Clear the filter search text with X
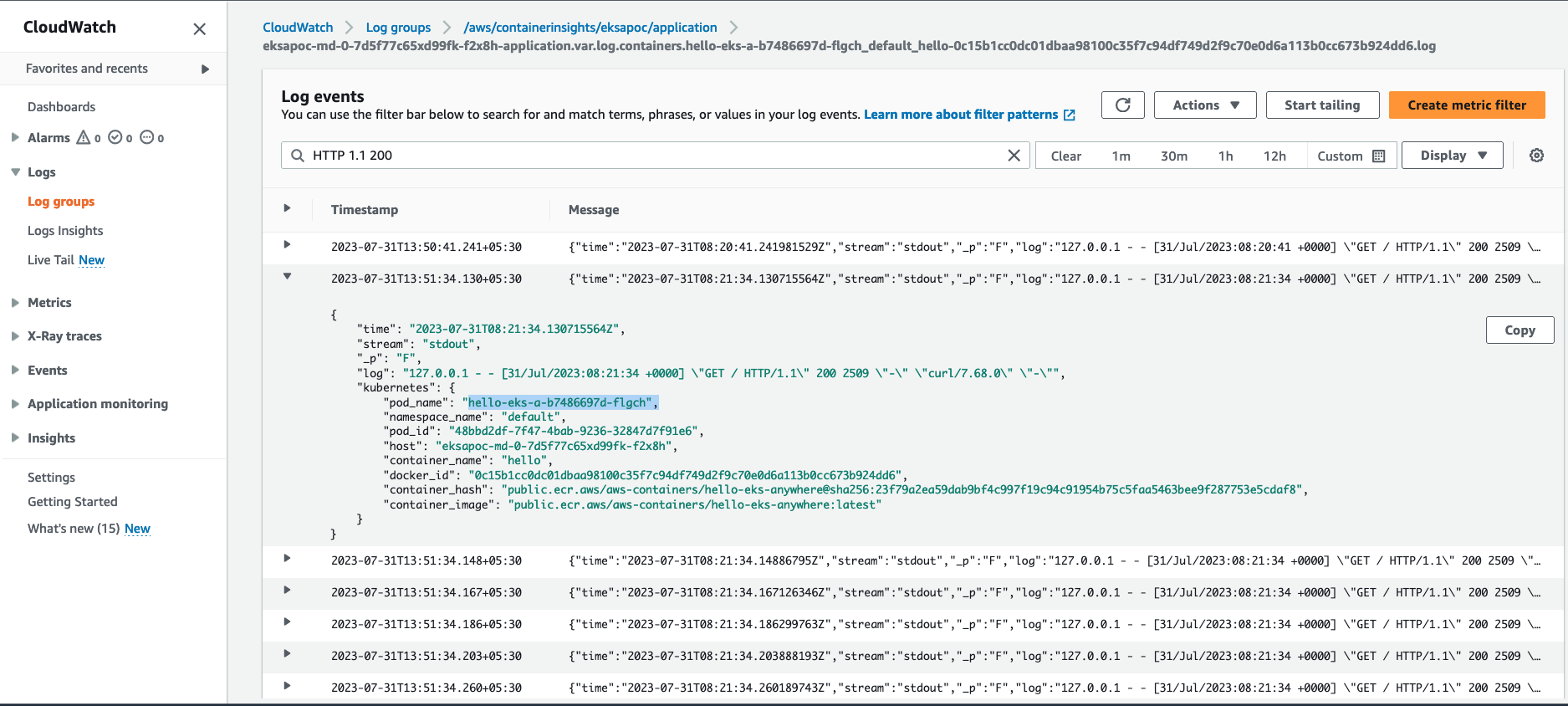1568x706 pixels. (x=1014, y=156)
